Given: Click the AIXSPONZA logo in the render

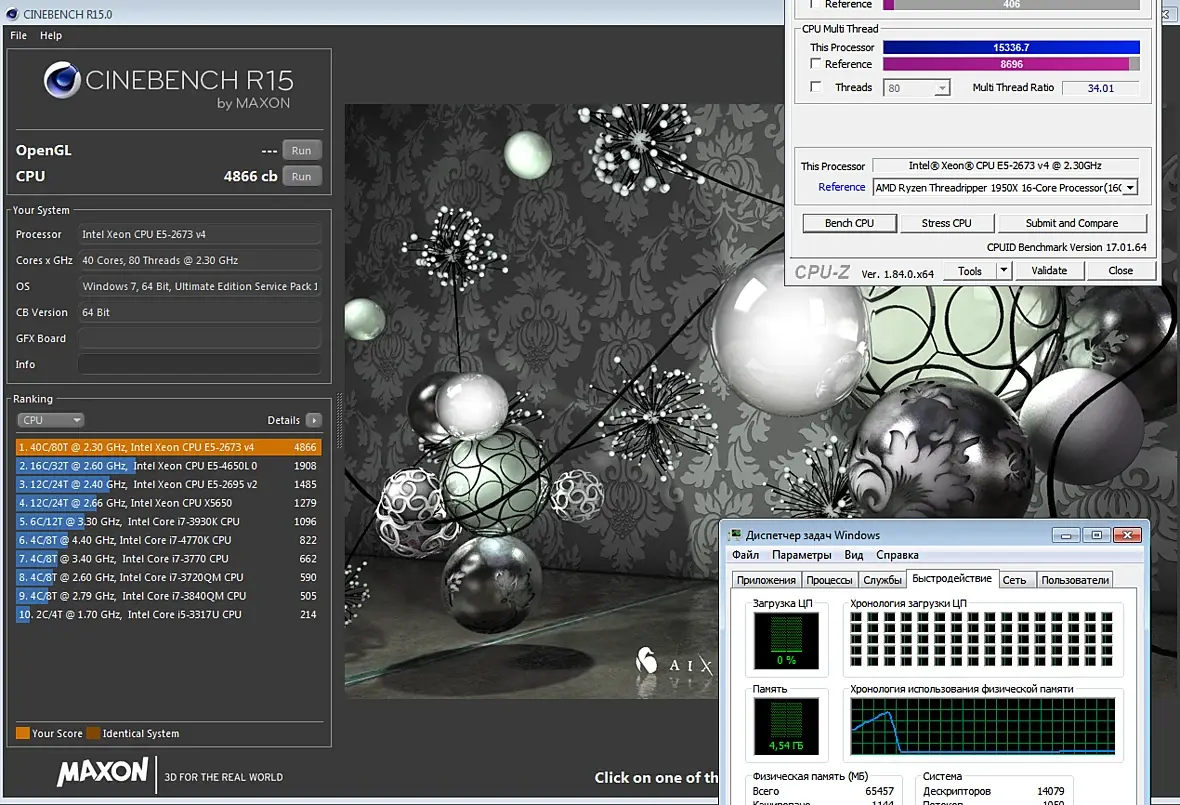Looking at the screenshot, I should (x=675, y=663).
